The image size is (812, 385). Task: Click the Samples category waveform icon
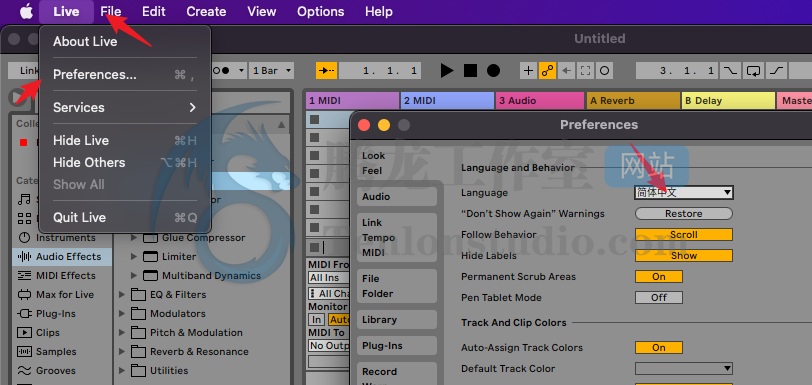pyautogui.click(x=24, y=352)
